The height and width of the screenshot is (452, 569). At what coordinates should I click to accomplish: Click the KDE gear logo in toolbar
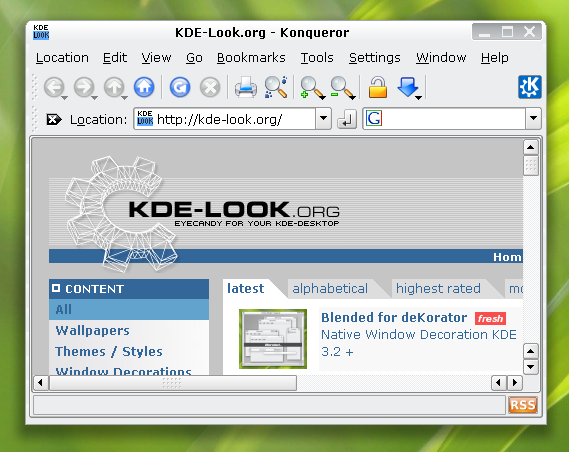[529, 87]
